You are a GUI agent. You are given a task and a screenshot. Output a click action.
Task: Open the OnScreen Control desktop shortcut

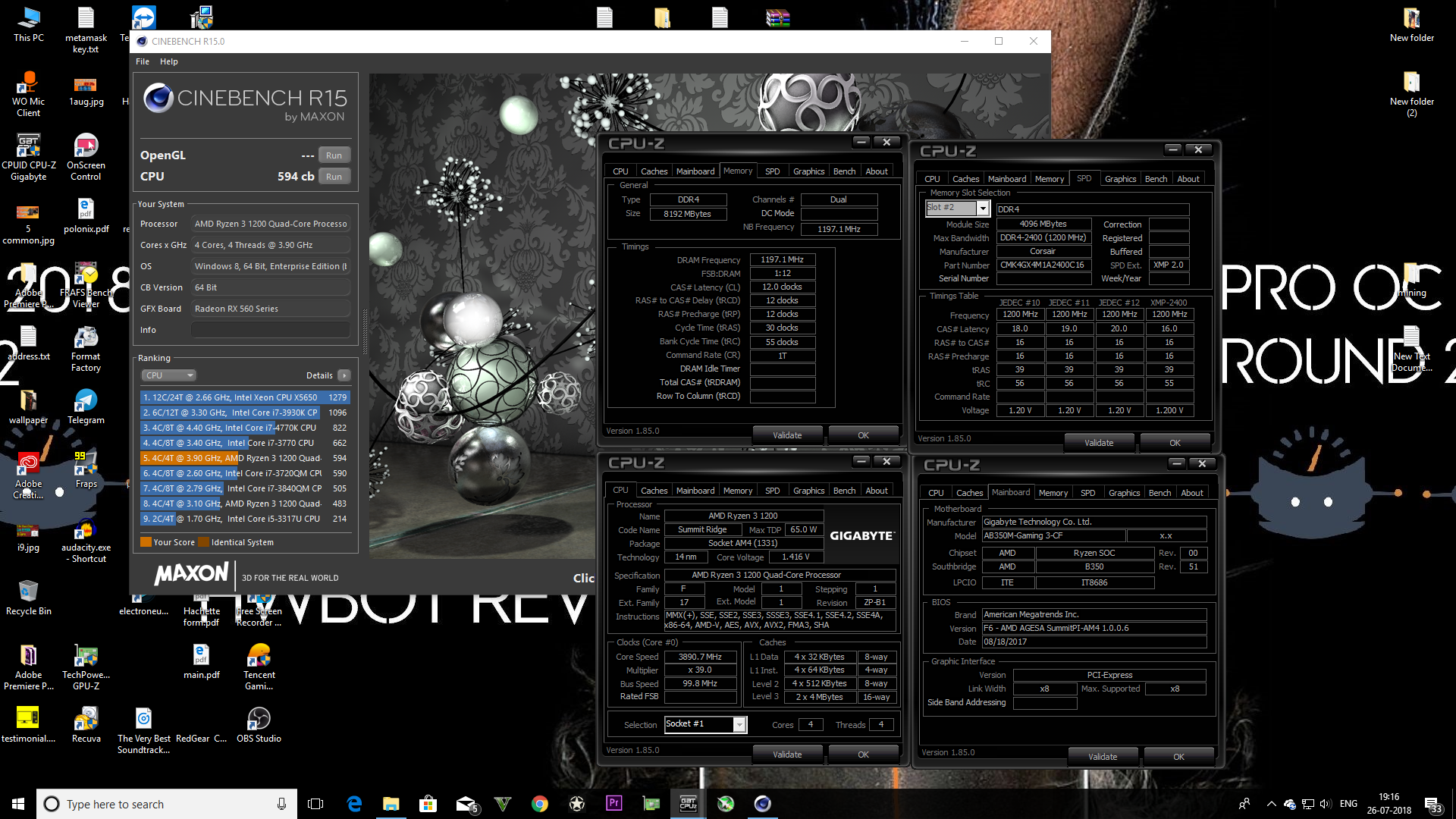[x=86, y=158]
